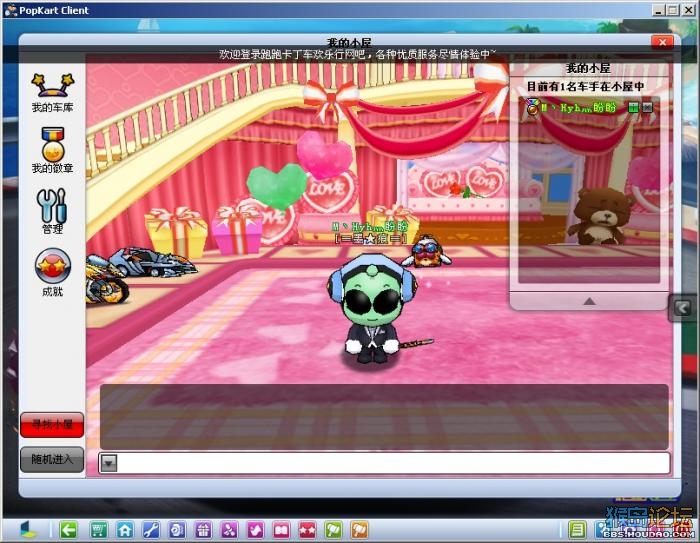700x543 pixels.
Task: Open the green list icon at bottom right
Action: point(577,530)
